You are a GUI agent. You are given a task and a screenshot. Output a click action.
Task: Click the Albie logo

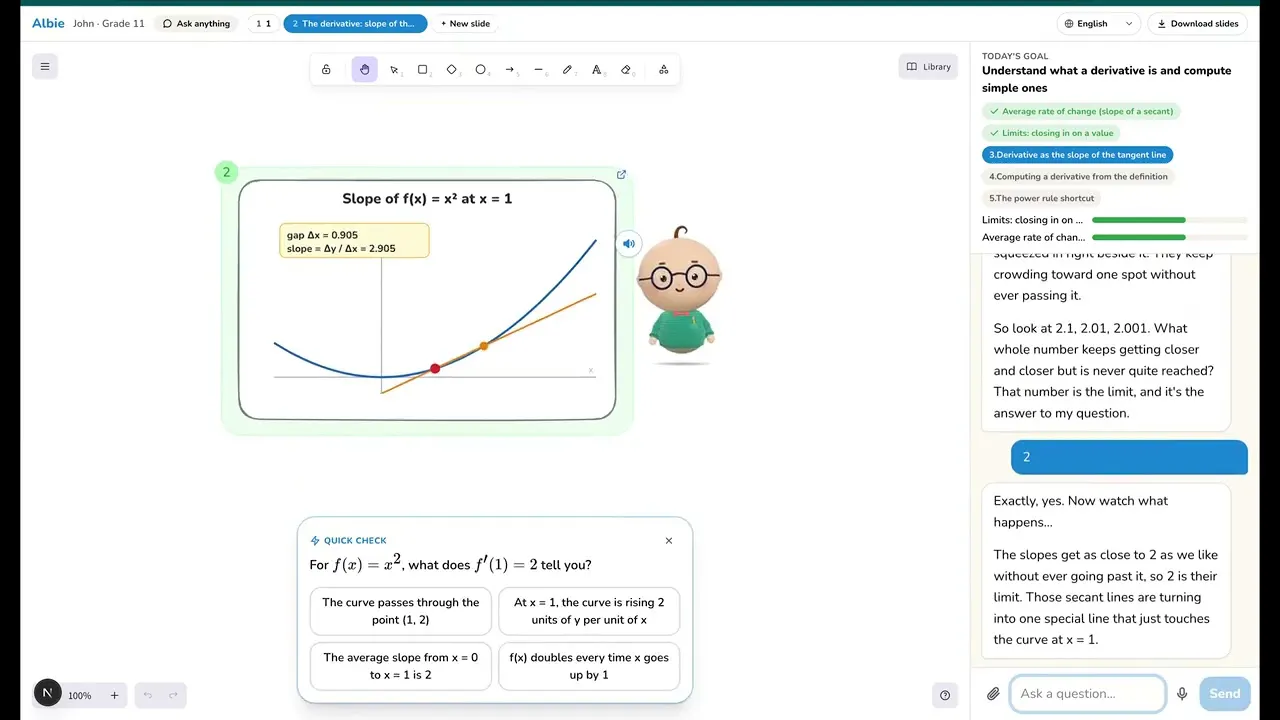point(48,23)
